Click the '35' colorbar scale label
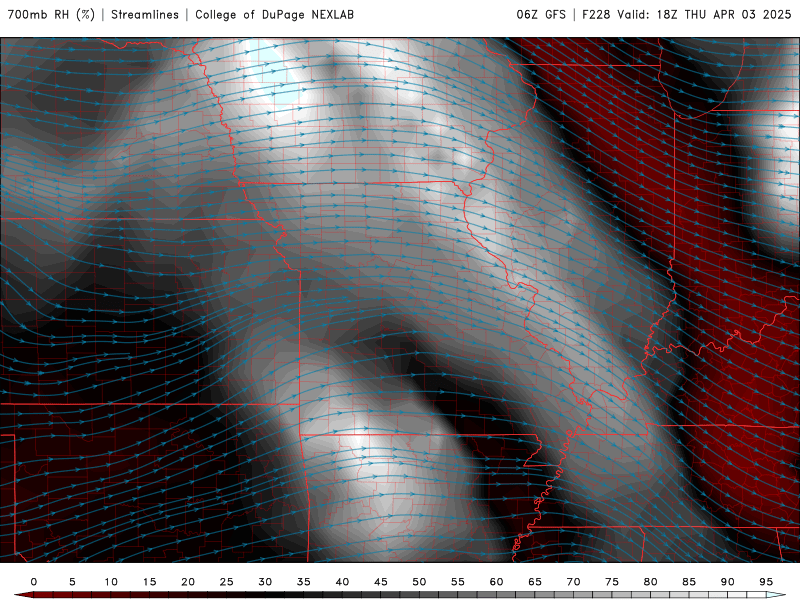Screen dimensions: 800x600 point(304,582)
